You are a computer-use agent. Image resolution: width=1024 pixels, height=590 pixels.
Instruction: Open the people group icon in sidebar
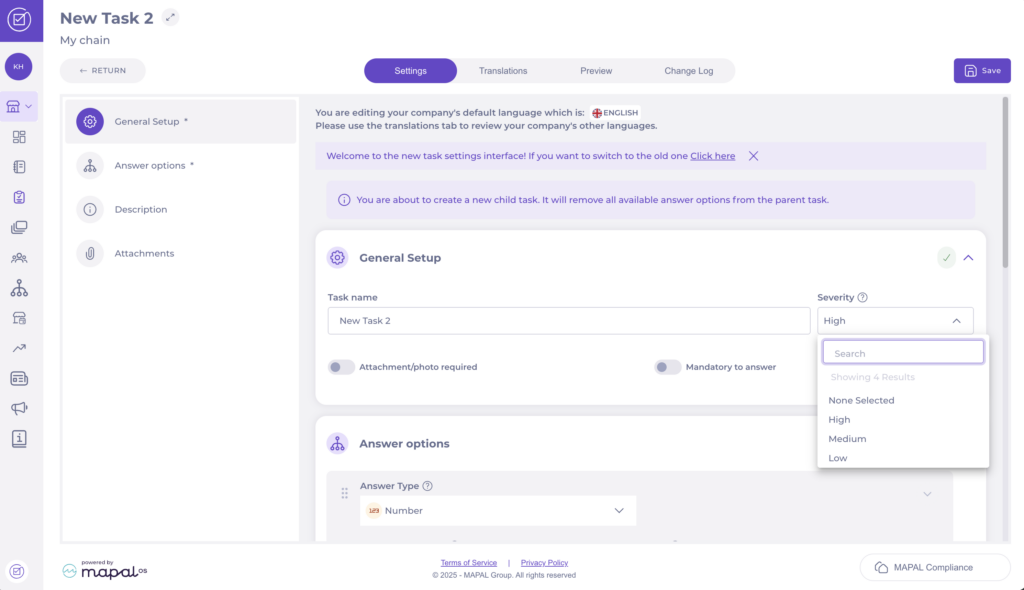[19, 258]
